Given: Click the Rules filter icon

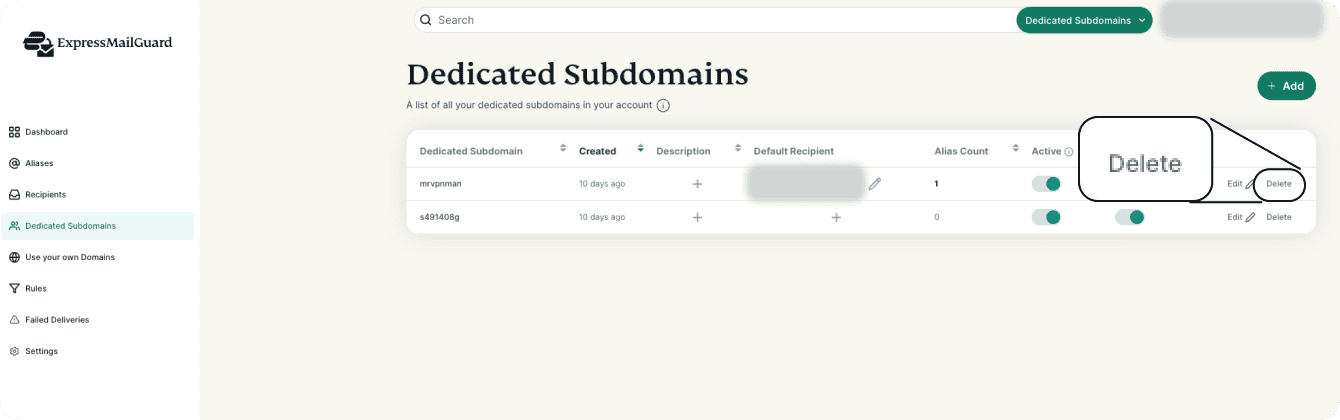Looking at the screenshot, I should click(14, 289).
